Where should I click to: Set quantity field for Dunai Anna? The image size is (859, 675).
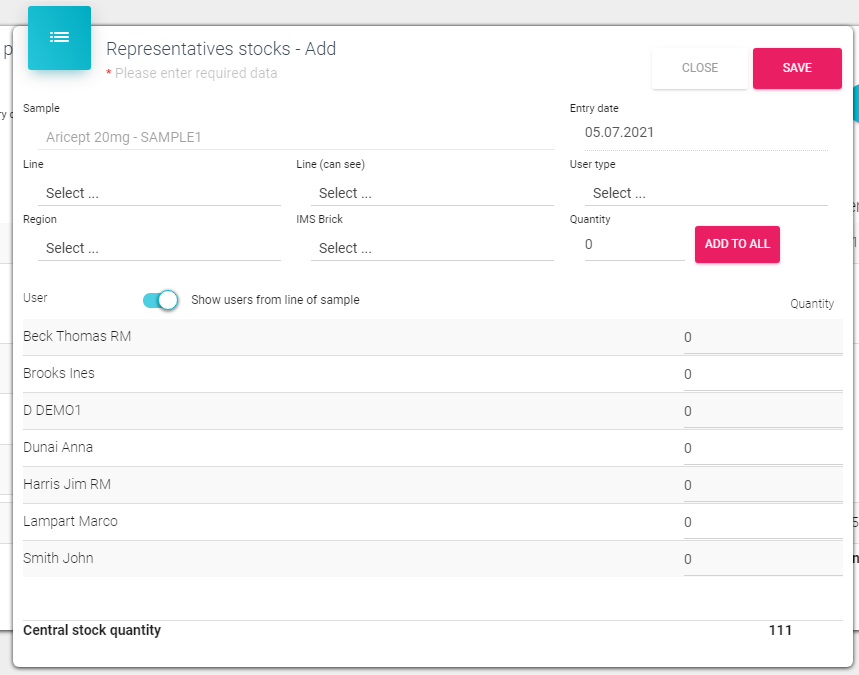coord(762,449)
